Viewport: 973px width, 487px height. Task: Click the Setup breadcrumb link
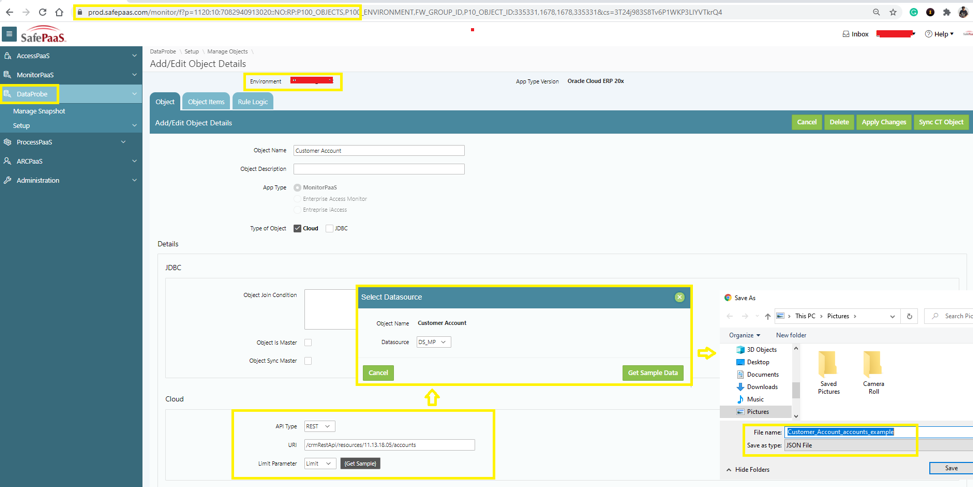click(191, 51)
